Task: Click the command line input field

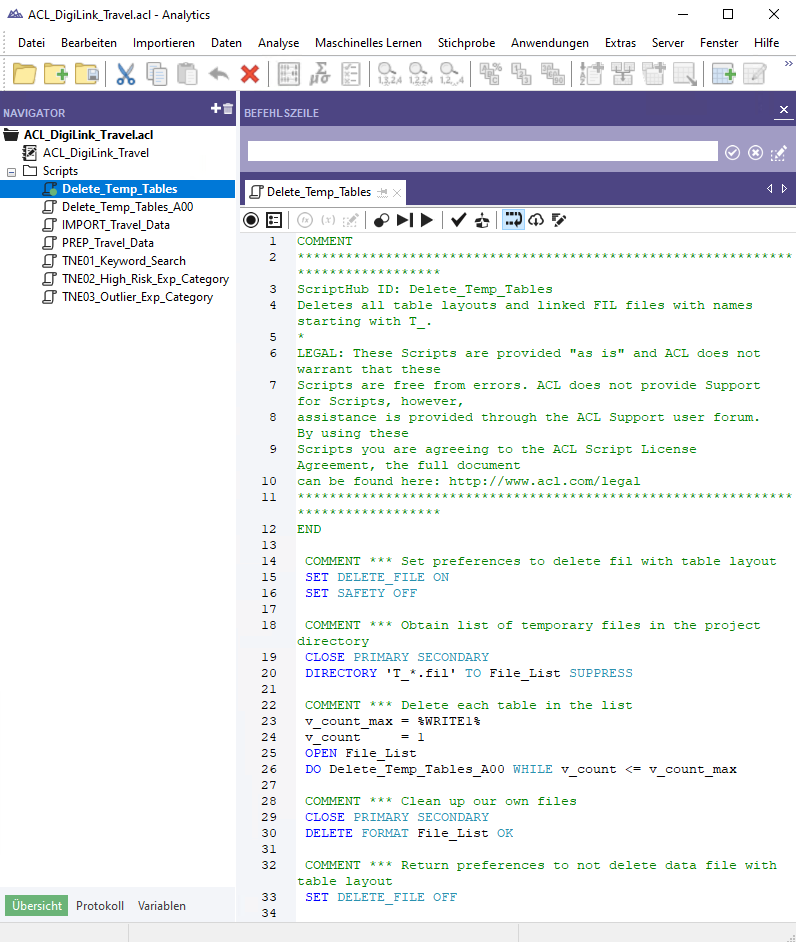Action: click(482, 151)
